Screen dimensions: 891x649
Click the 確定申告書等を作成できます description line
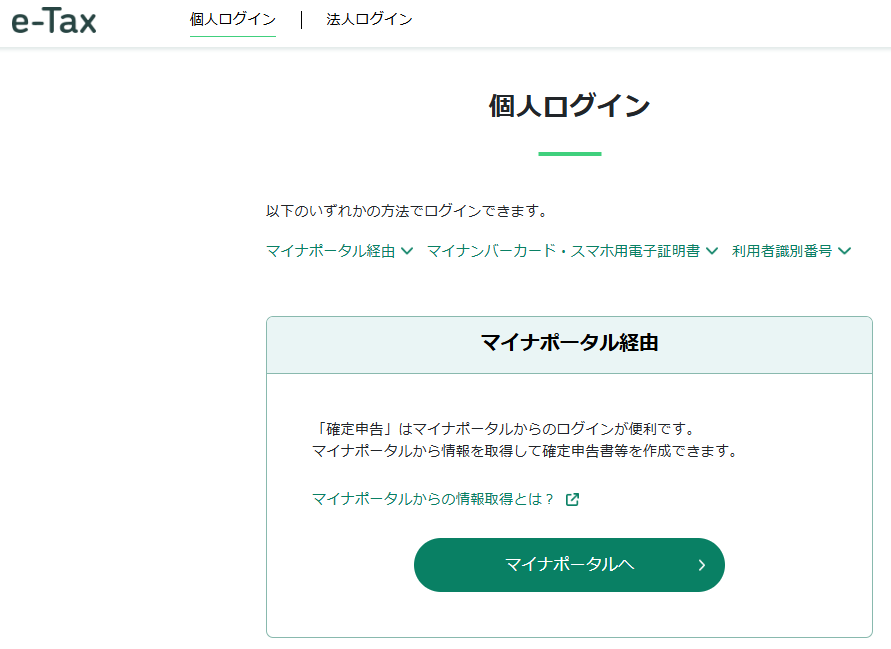525,451
